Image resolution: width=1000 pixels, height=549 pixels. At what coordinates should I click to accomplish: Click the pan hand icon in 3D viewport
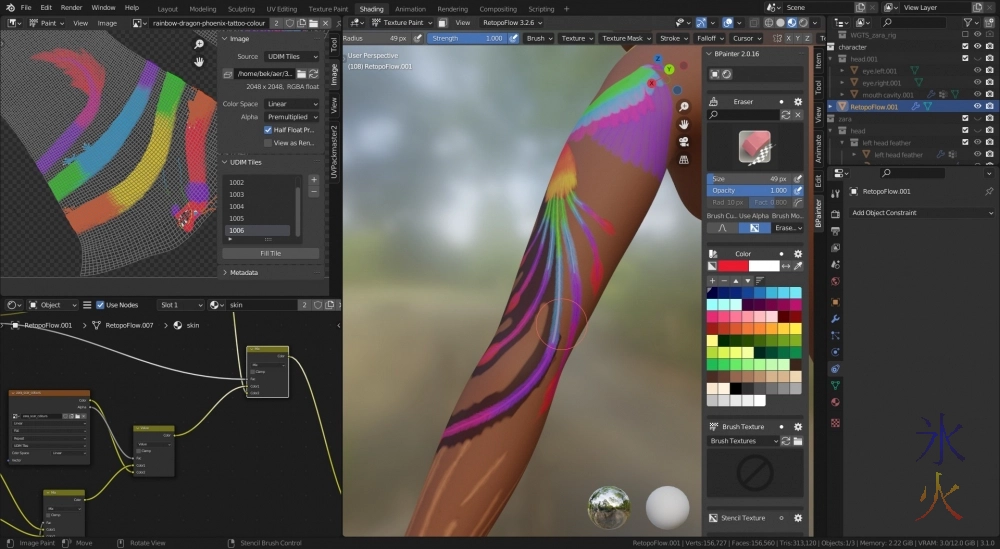683,124
